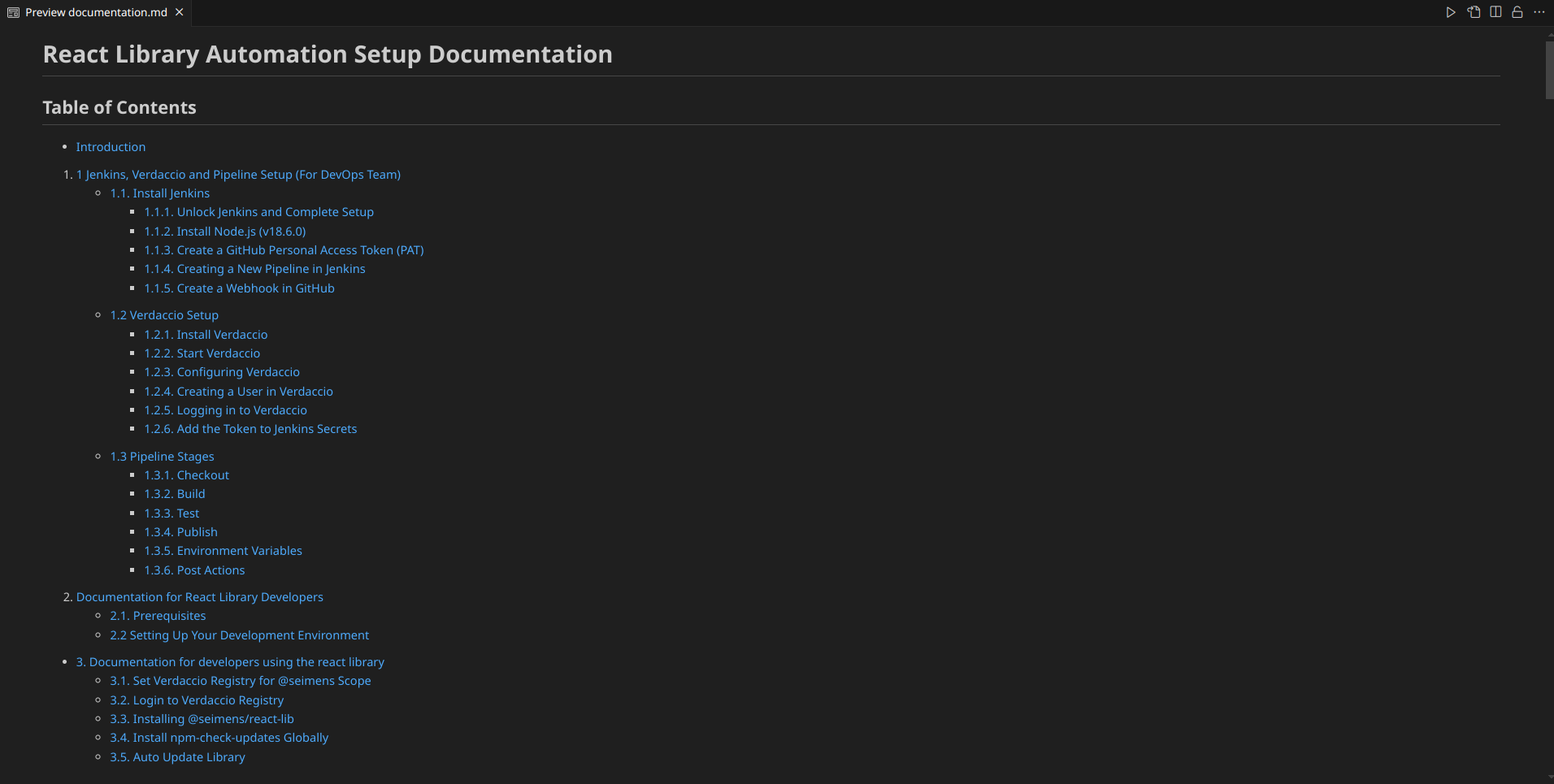This screenshot has width=1554, height=784.
Task: Open 1.1.3. Create a GitHub Personal Access Token
Action: (x=284, y=250)
